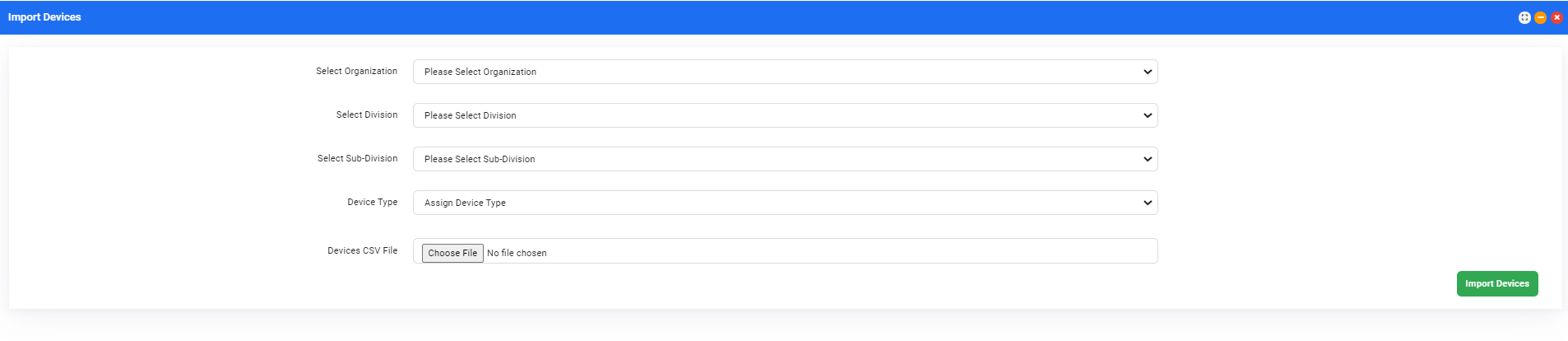Click the chevron arrow of the Device Type dropdown
This screenshot has width=1568, height=341.
coord(1148,203)
